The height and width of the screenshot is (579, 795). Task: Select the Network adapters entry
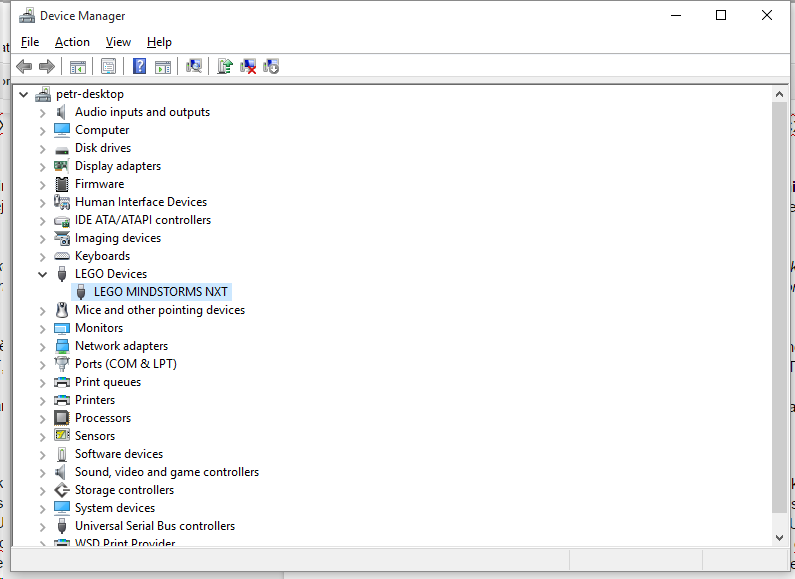pos(121,346)
